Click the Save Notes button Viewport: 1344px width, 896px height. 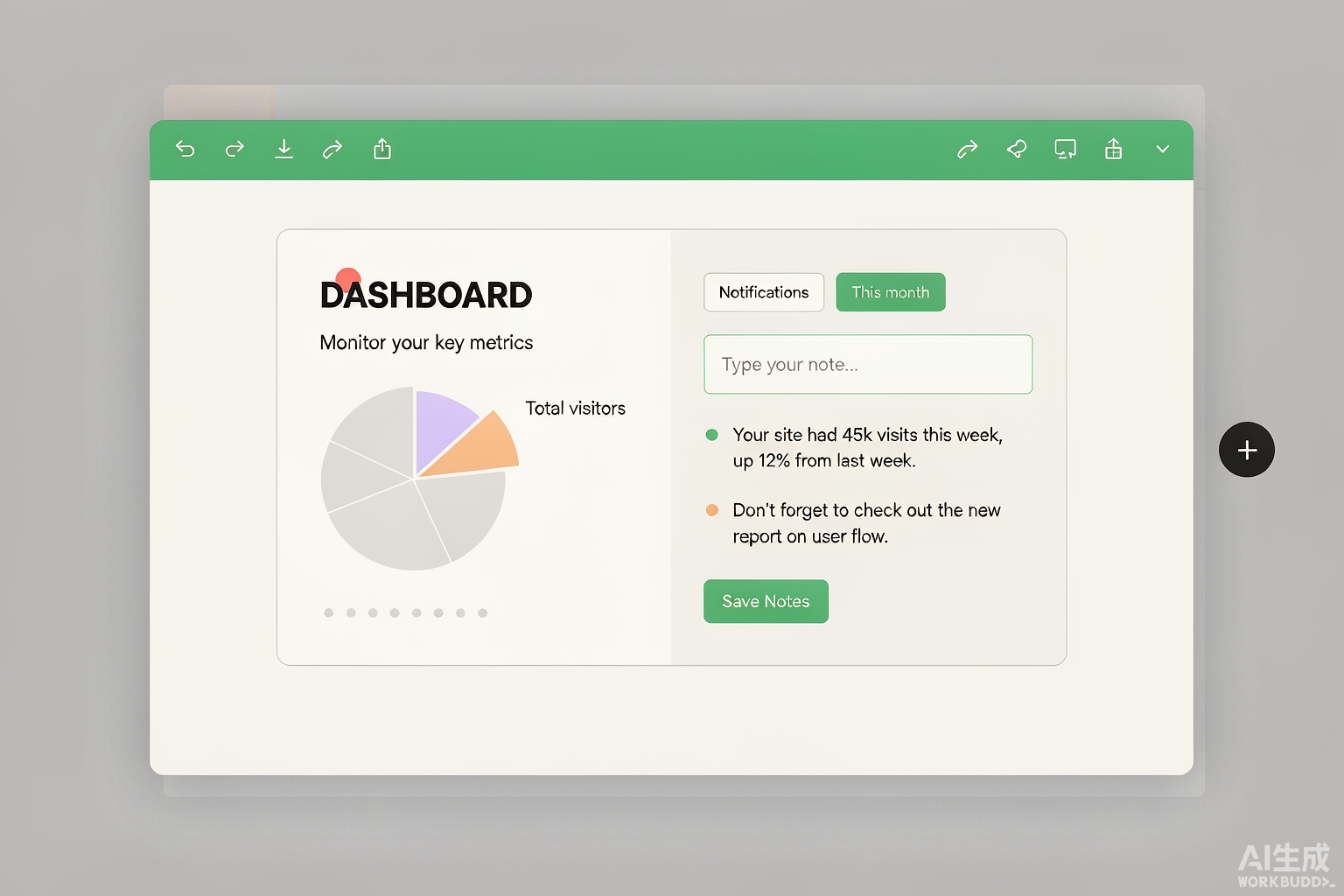pyautogui.click(x=766, y=601)
